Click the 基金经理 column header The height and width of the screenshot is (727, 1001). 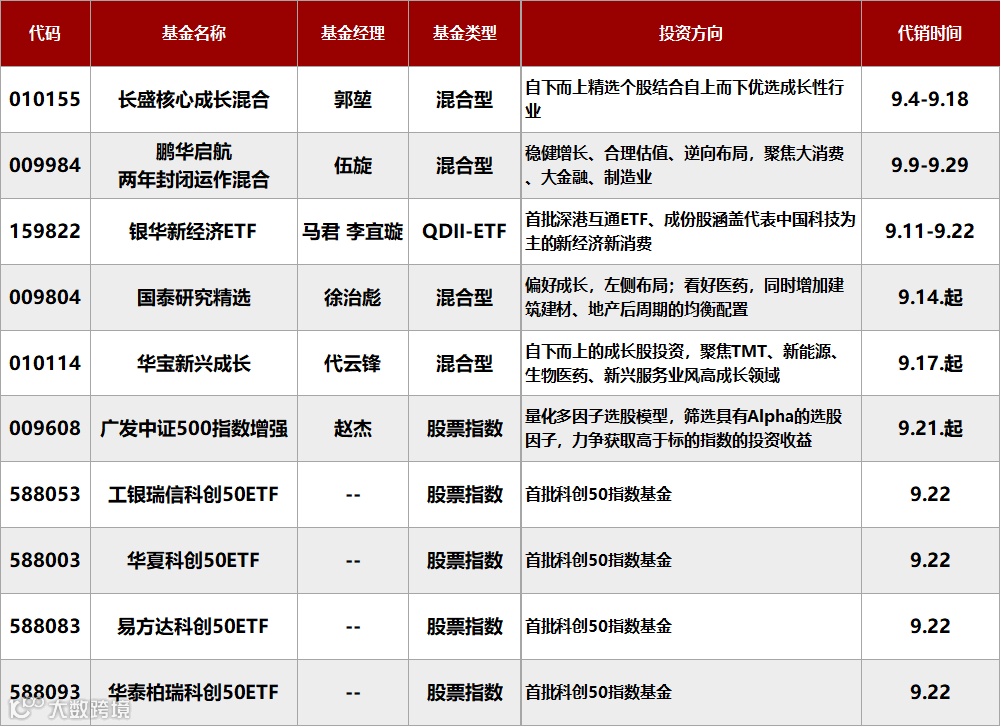(x=352, y=33)
